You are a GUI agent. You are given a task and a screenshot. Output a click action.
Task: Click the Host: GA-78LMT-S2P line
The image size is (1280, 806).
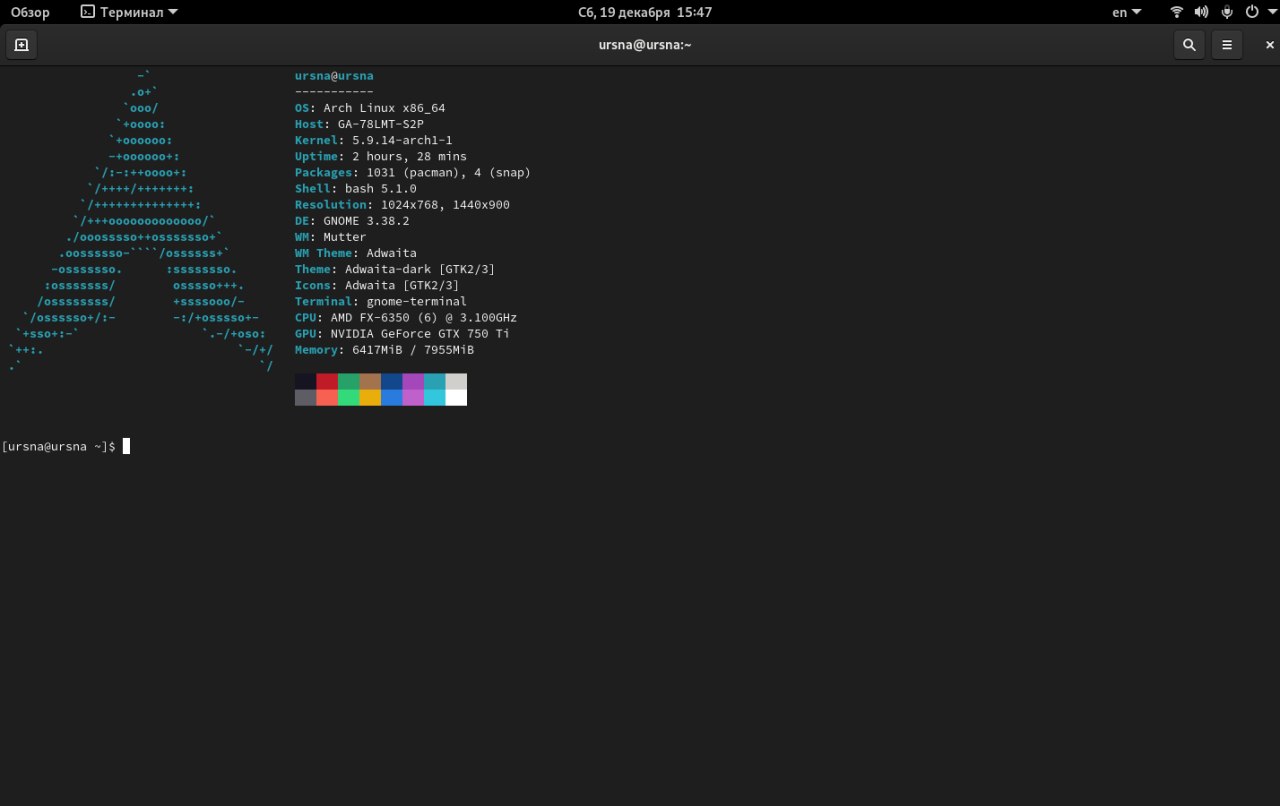[359, 124]
